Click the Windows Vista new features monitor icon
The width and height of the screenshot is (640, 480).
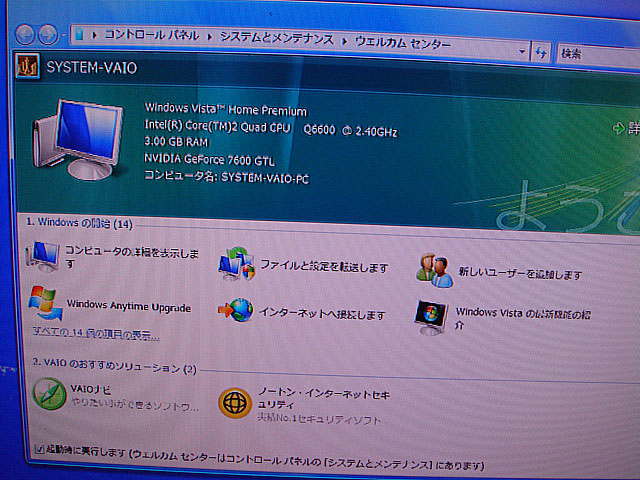point(431,318)
